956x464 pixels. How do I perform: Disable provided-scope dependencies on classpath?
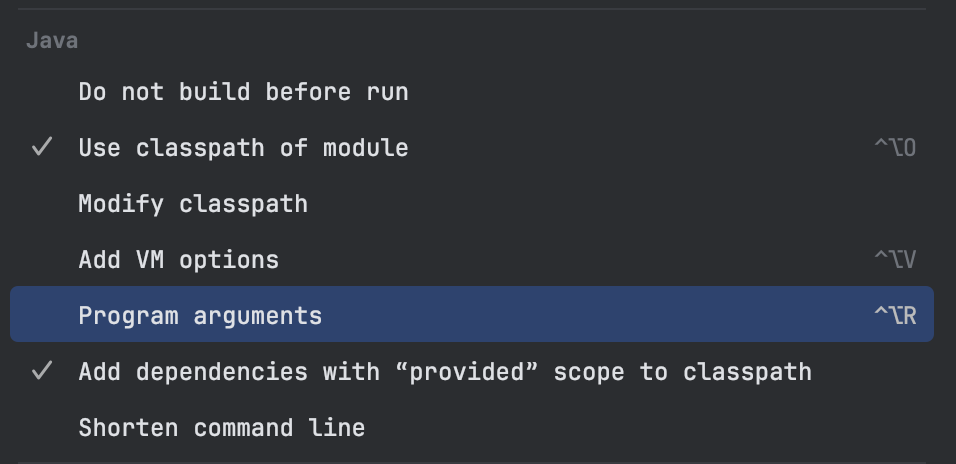(445, 372)
